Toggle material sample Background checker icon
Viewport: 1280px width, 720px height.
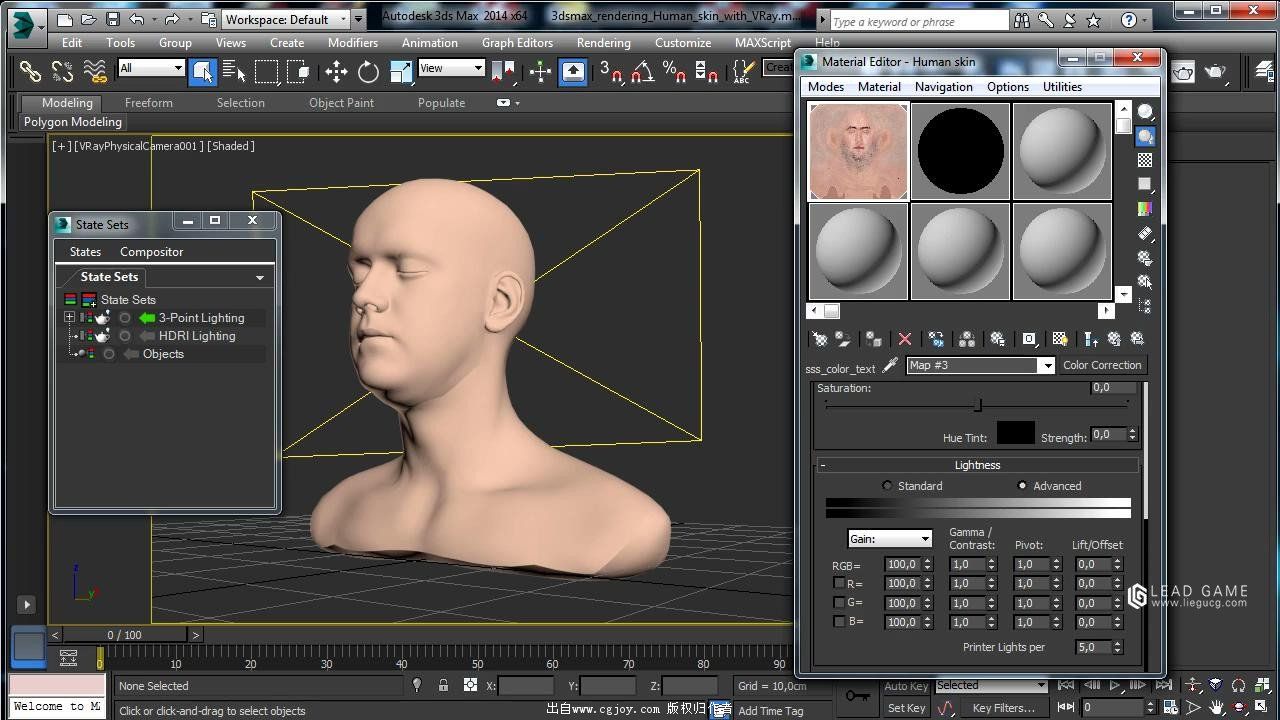[1145, 160]
